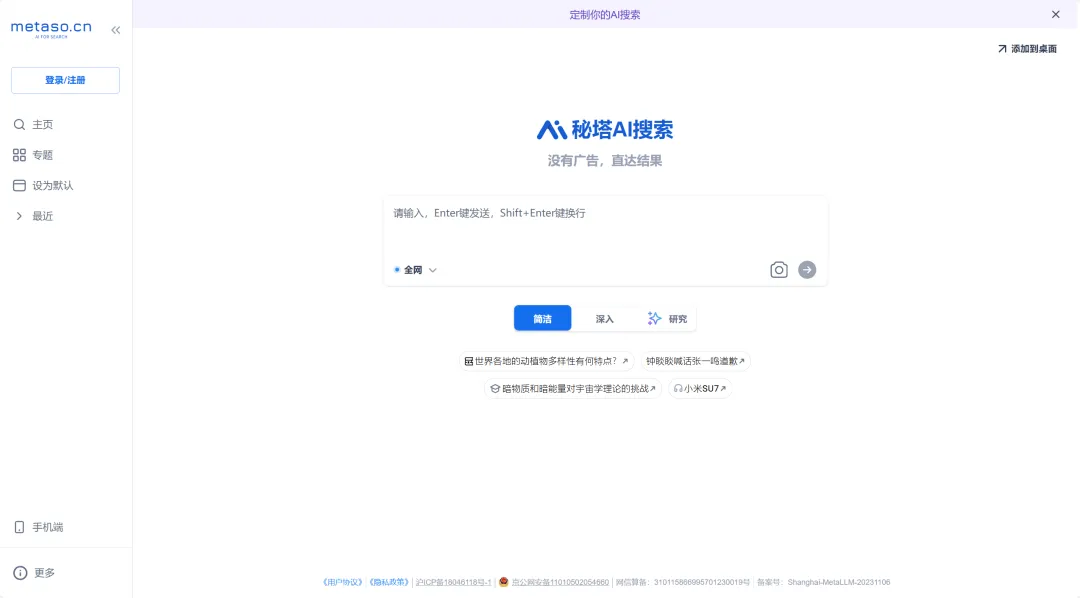Viewport: 1080px width, 598px height.
Task: Click the blue send arrow icon
Action: pyautogui.click(x=807, y=269)
